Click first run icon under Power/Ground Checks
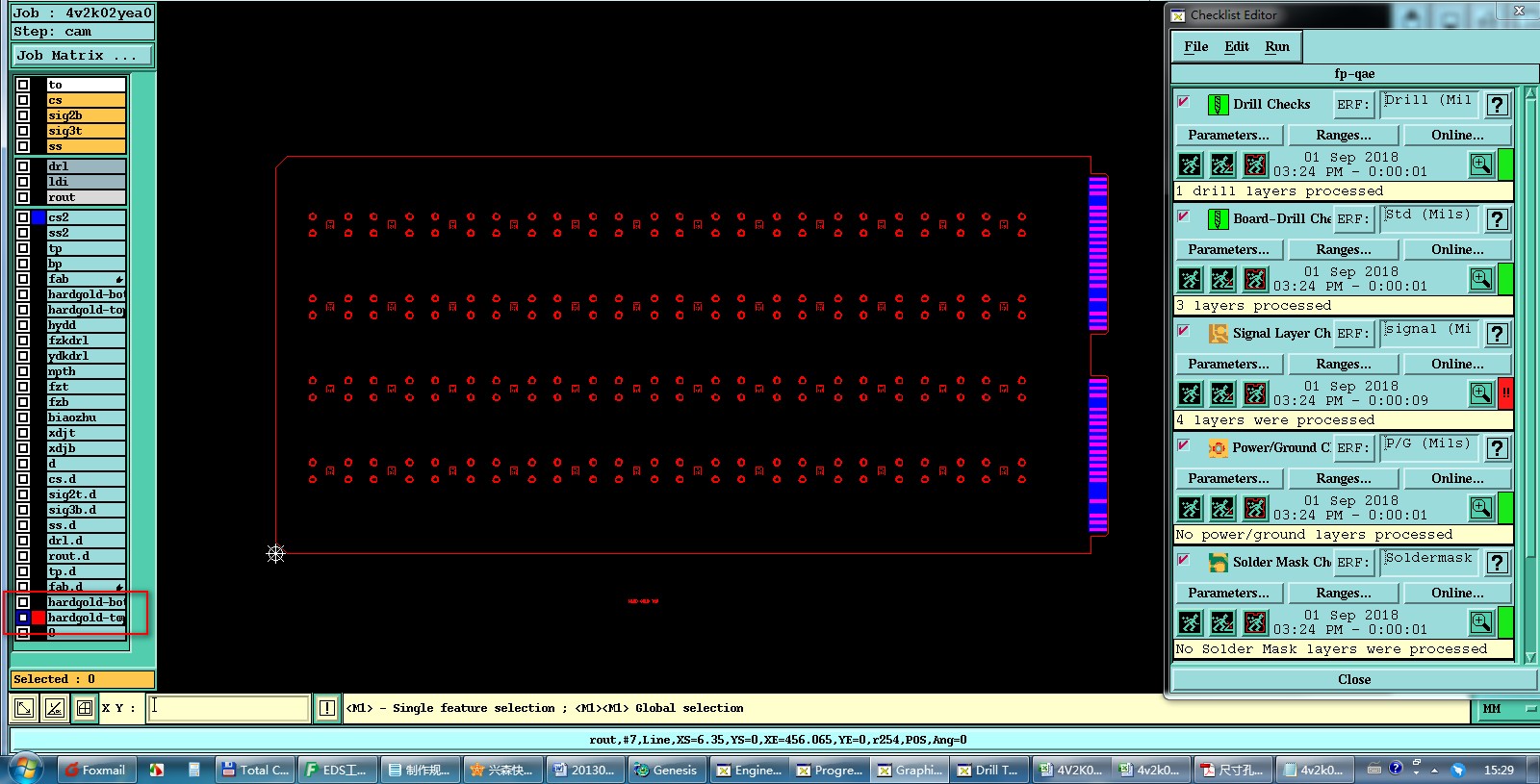This screenshot has width=1540, height=784. (1191, 508)
